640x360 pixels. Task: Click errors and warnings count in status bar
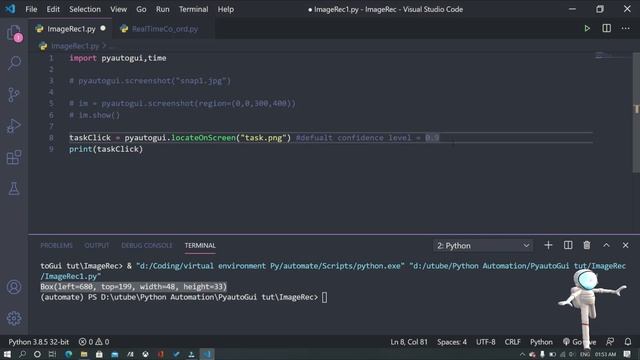pos(94,342)
